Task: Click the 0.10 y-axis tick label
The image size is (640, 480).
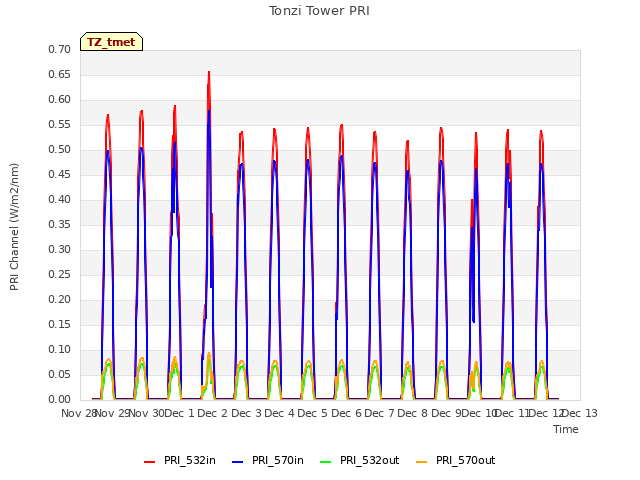Action: 60,349
